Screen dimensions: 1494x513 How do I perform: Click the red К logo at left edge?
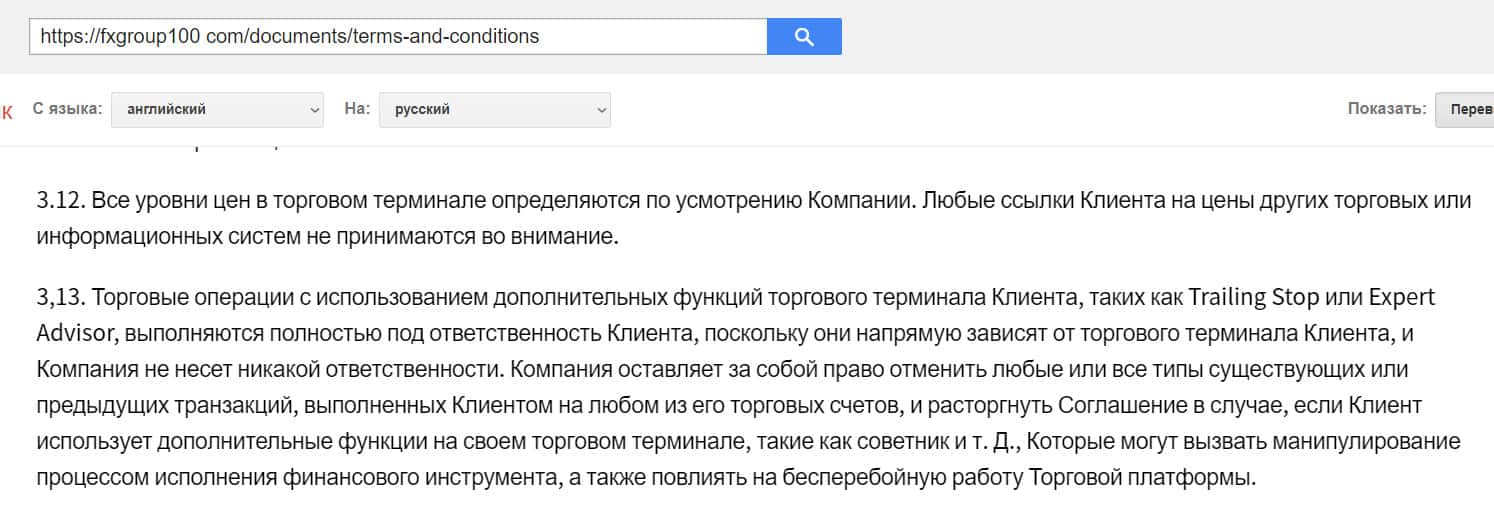tap(7, 112)
